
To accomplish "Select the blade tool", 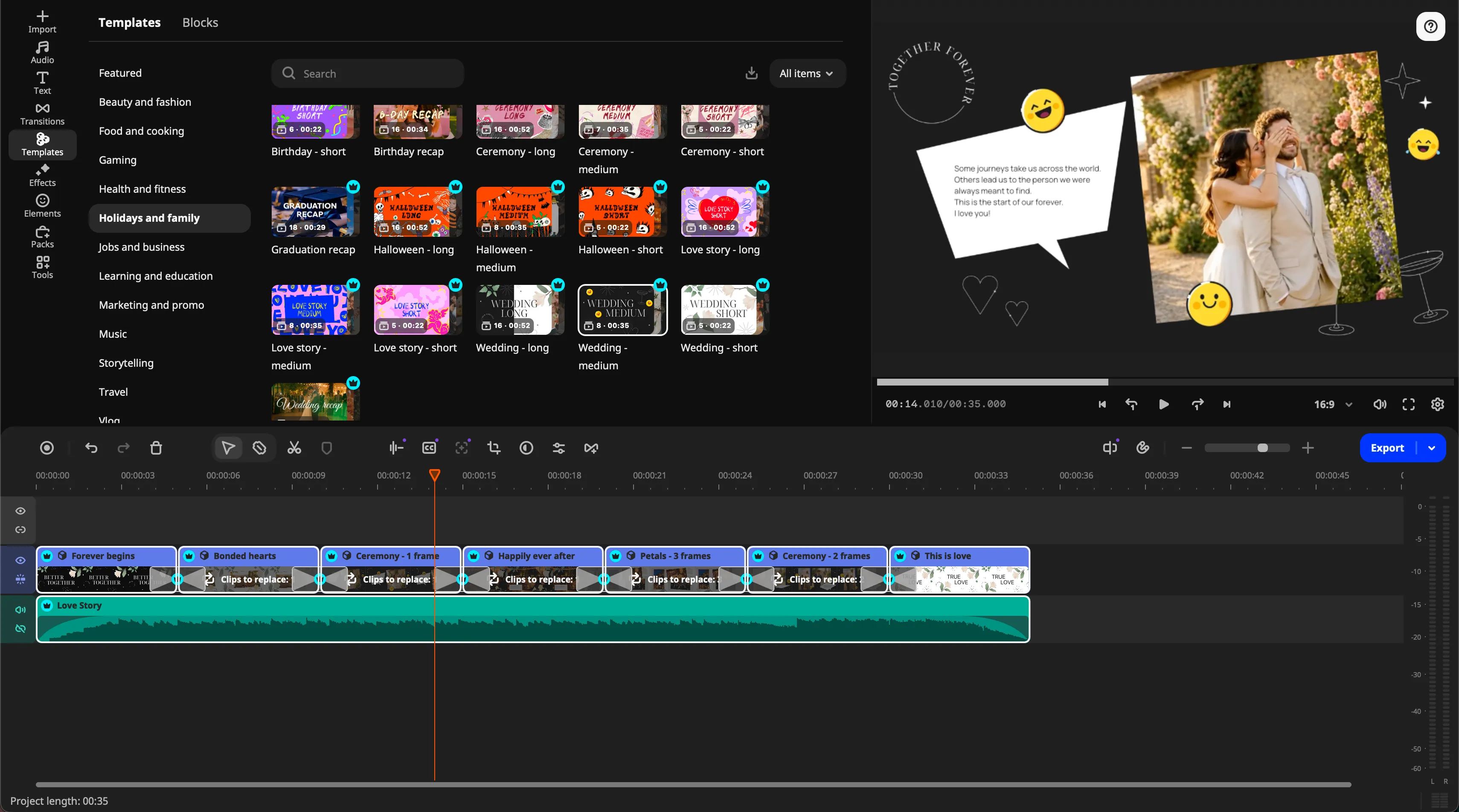I will (259, 448).
